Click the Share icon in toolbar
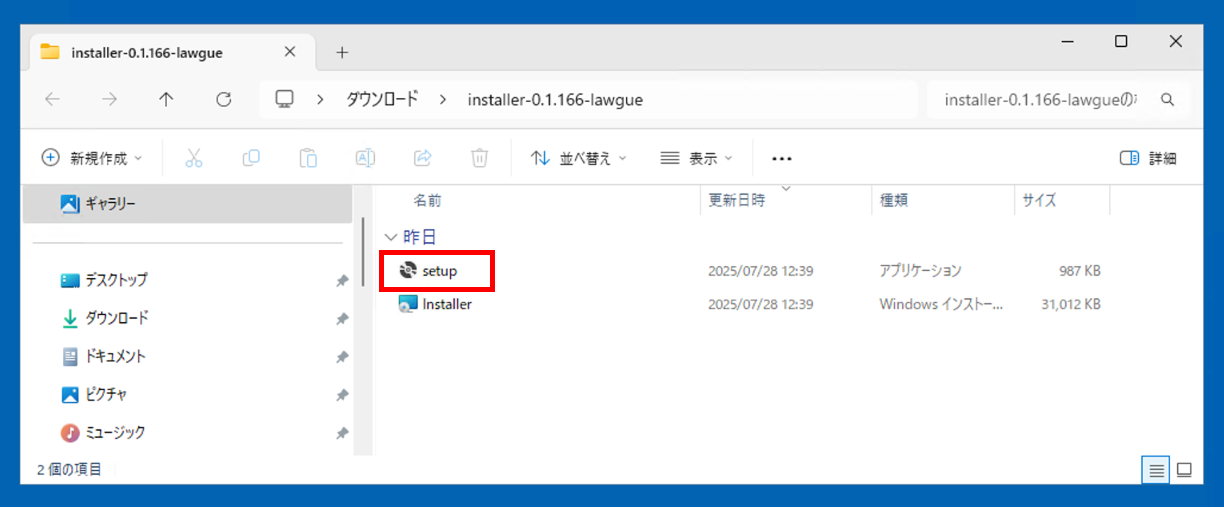The height and width of the screenshot is (508, 1224). pyautogui.click(x=423, y=158)
